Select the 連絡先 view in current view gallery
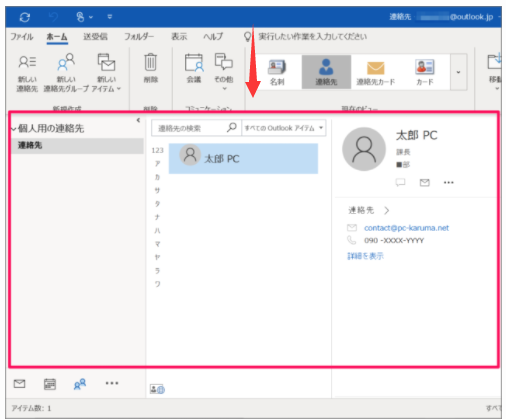This screenshot has height=419, width=506. pos(326,72)
